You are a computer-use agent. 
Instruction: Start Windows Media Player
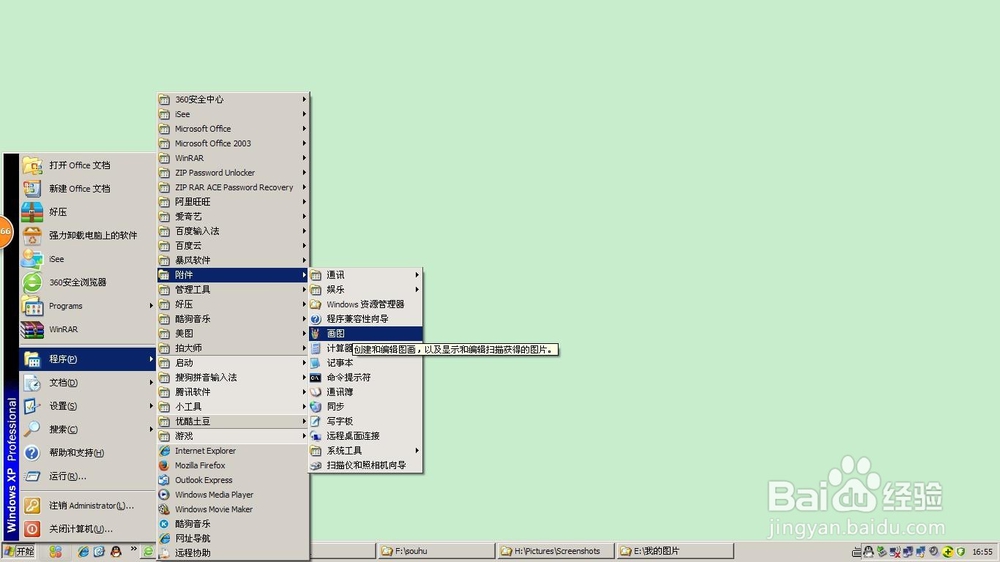(233, 495)
